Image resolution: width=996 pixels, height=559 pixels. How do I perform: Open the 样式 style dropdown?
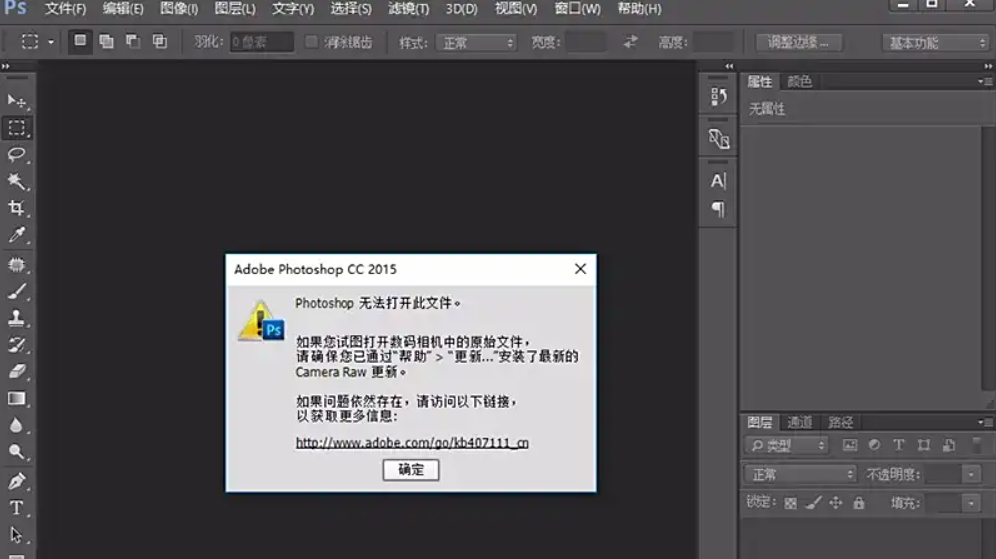coord(477,43)
